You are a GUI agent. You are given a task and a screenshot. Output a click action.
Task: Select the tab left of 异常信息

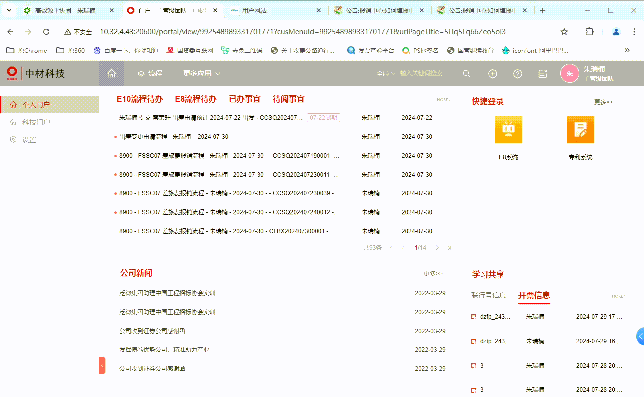[x=488, y=295]
